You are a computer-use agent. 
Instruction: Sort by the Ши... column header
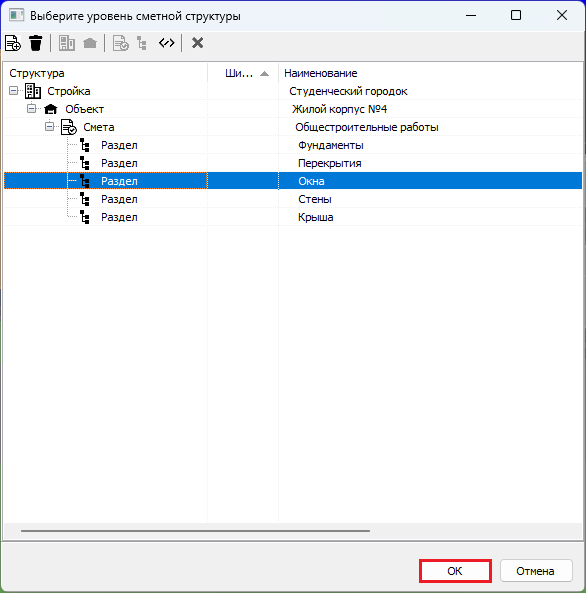pyautogui.click(x=243, y=73)
